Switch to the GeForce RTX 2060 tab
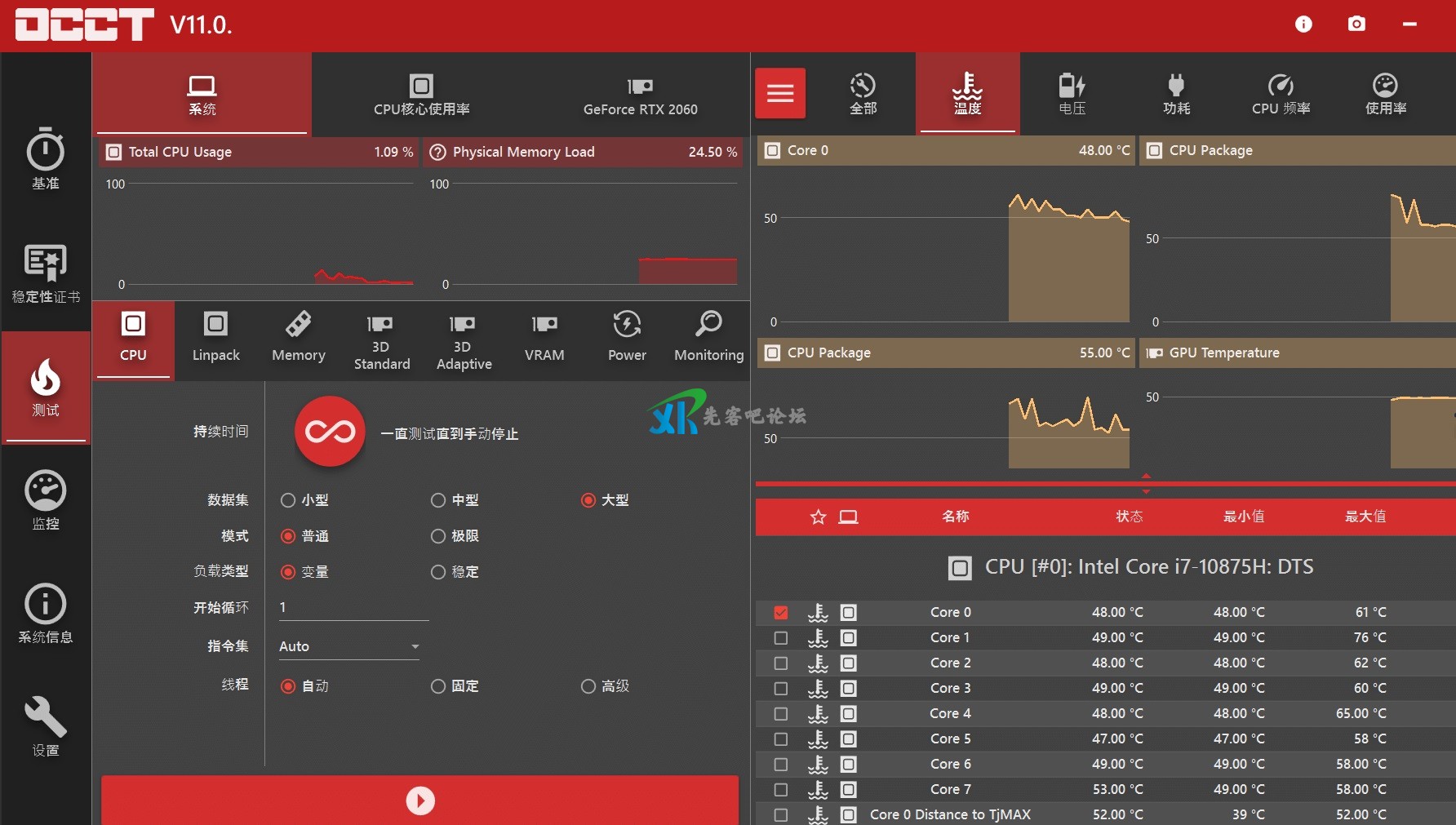Image resolution: width=1456 pixels, height=825 pixels. (640, 95)
